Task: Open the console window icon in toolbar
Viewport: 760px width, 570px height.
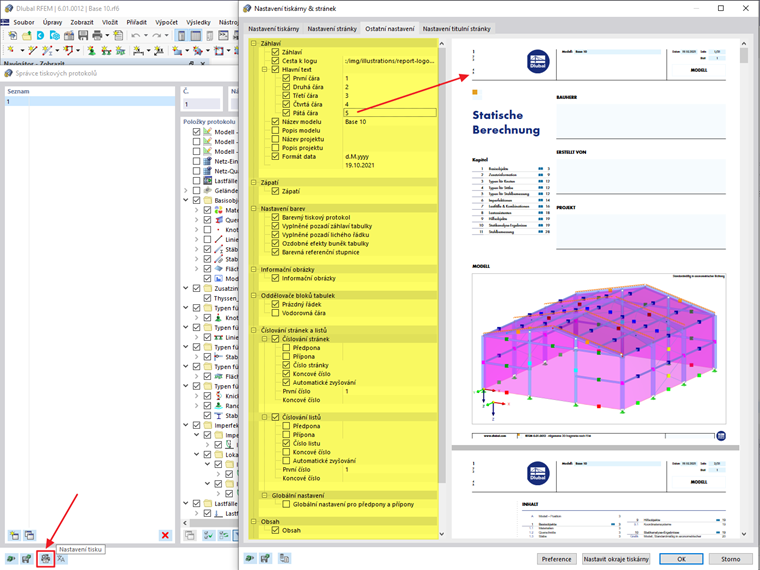Action: (223, 35)
